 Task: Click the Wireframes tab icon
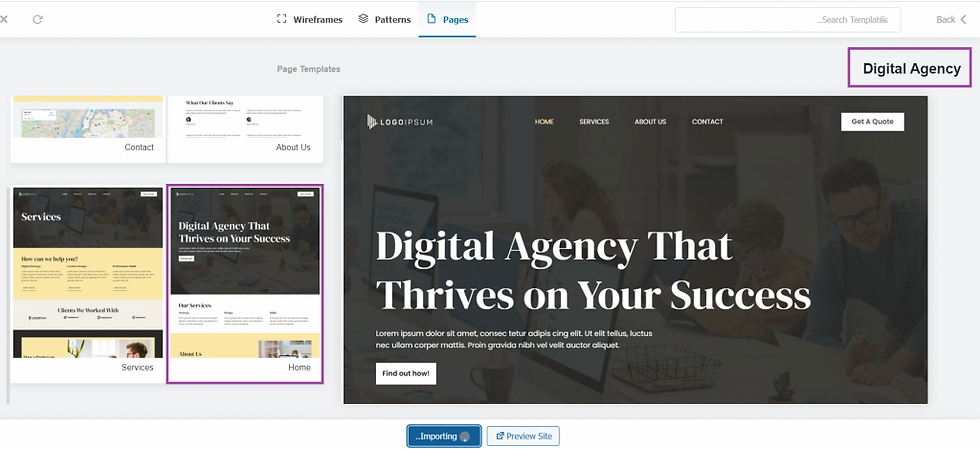tap(281, 19)
